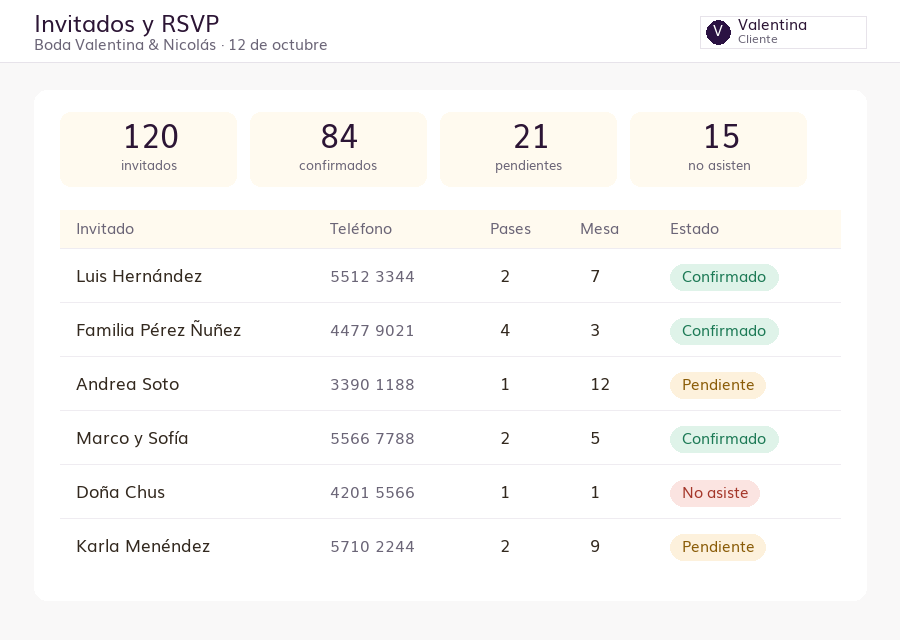Click Mesa value 12 for Andrea Soto
900x640 pixels.
point(600,385)
